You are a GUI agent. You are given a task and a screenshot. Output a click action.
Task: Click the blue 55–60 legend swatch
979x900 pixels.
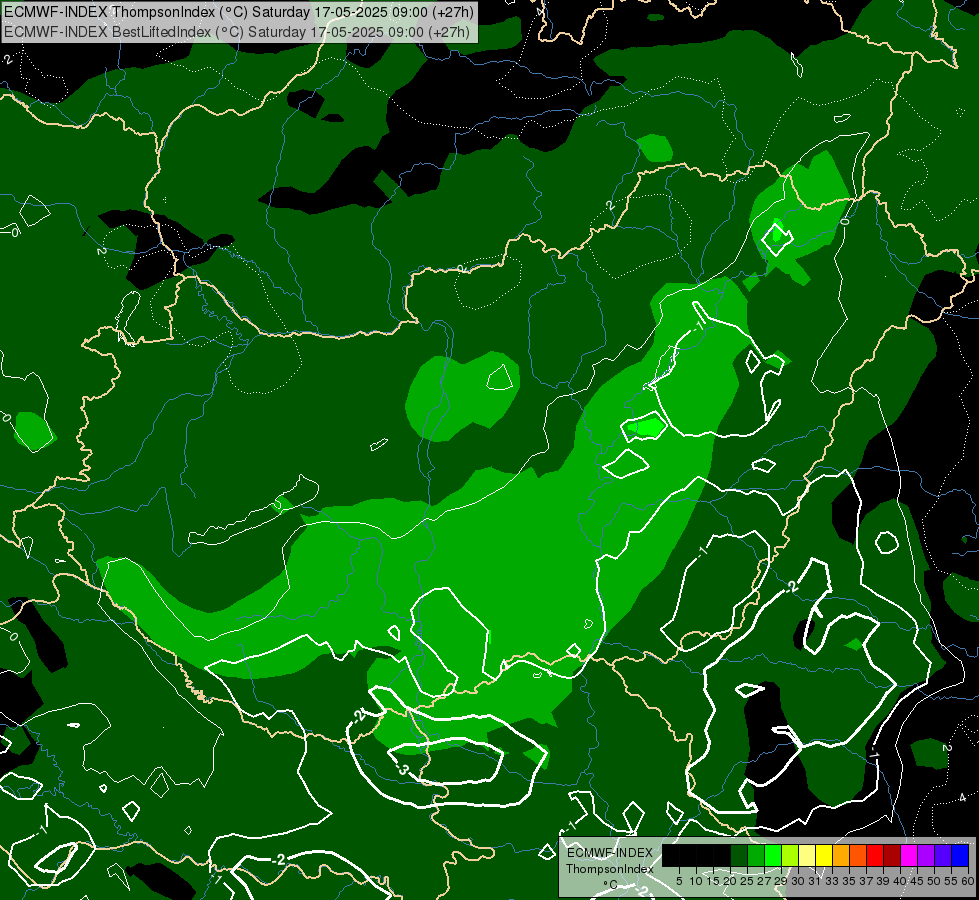click(x=960, y=855)
